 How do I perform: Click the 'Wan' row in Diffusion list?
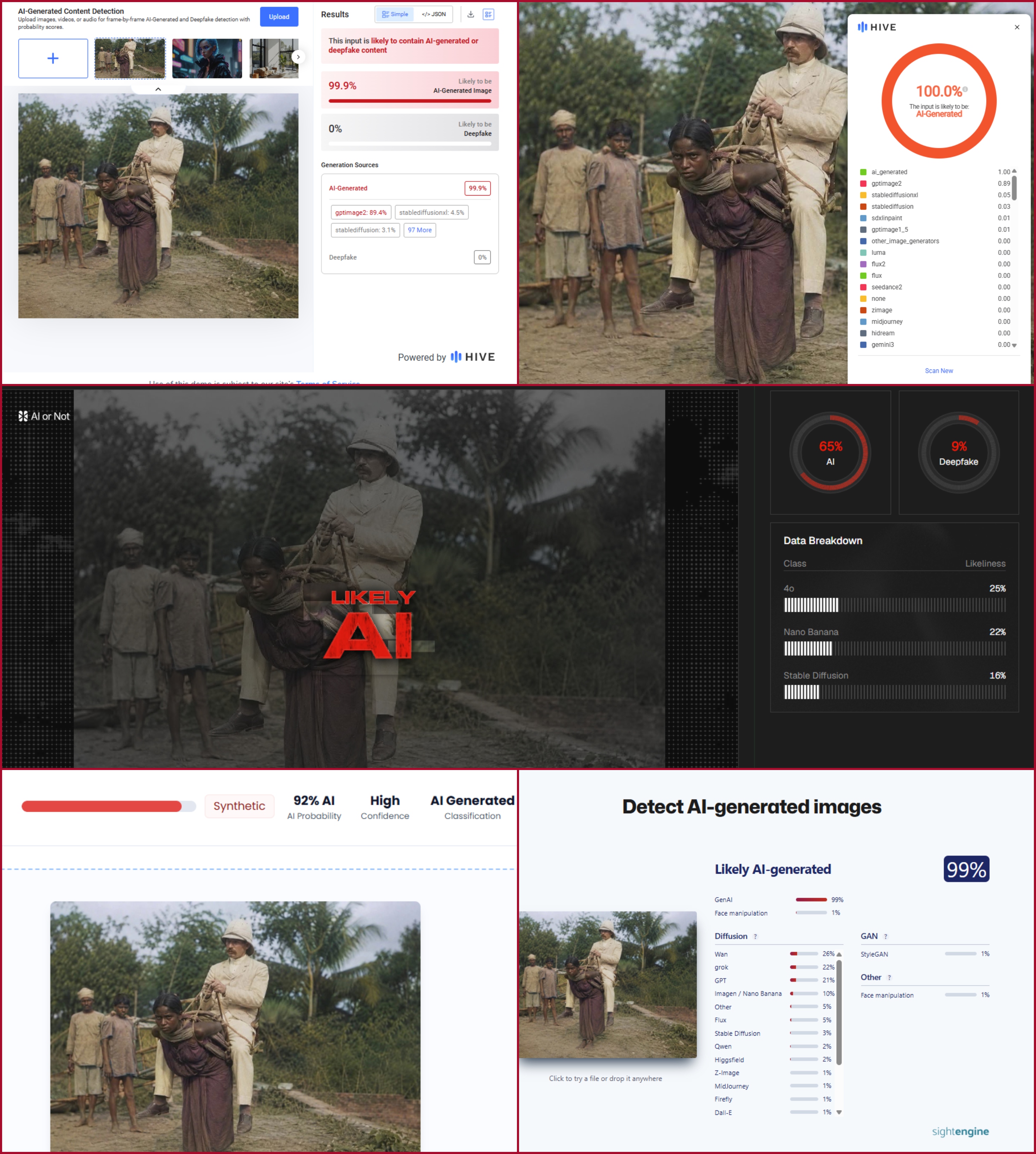click(774, 954)
